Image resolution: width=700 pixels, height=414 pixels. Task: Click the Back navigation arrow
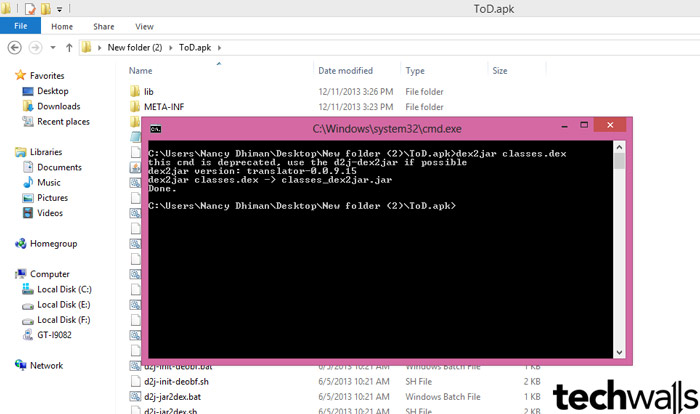(x=15, y=47)
